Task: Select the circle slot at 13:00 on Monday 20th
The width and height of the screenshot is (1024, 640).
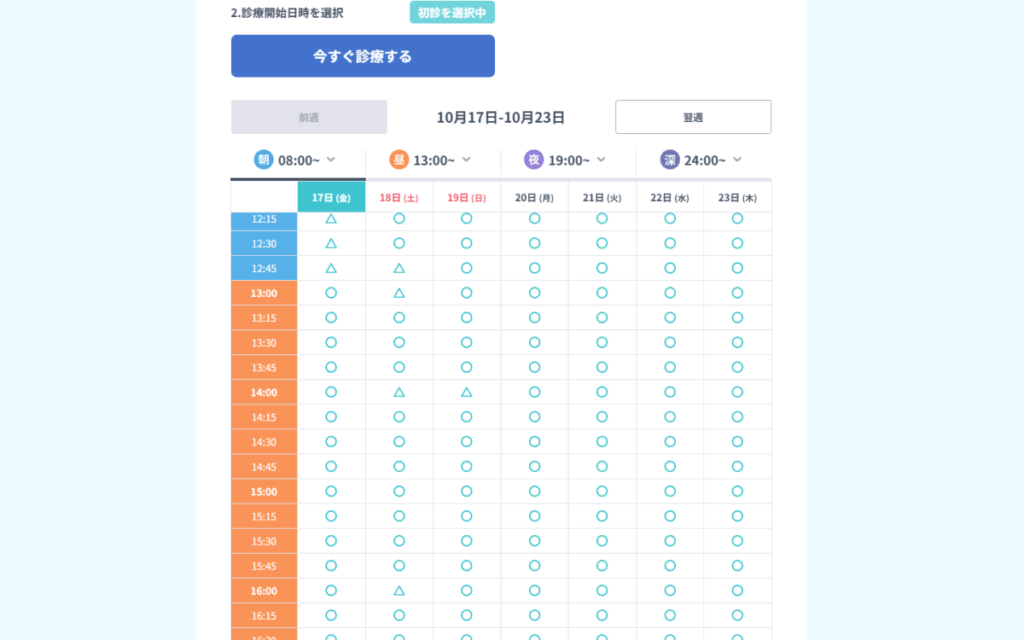Action: [534, 293]
